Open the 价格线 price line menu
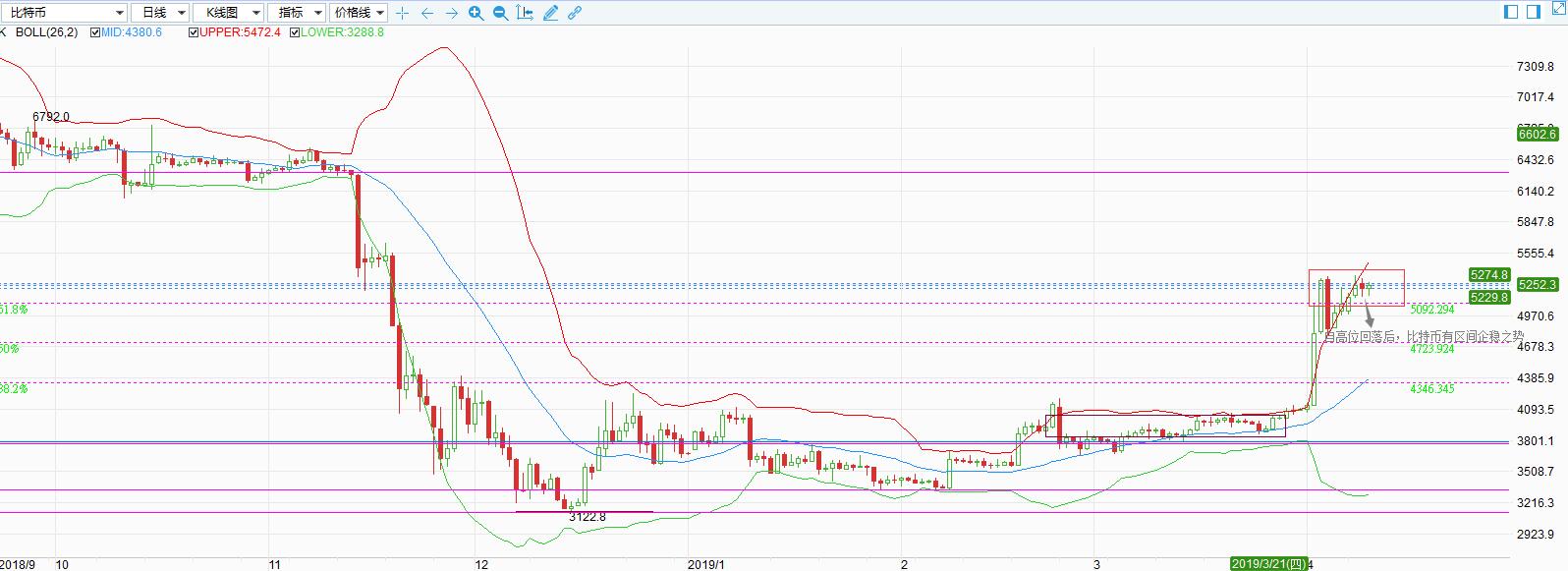The width and height of the screenshot is (1568, 571). coord(359,13)
